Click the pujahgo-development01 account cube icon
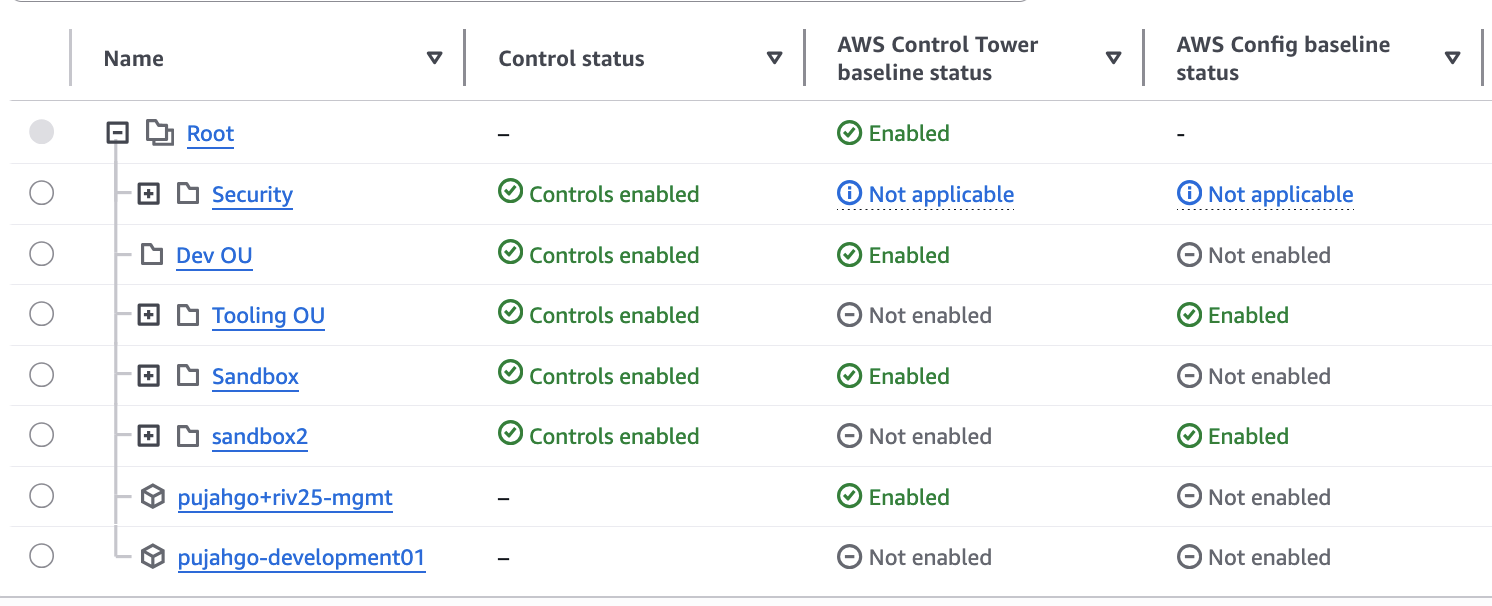The width and height of the screenshot is (1492, 606). (152, 557)
